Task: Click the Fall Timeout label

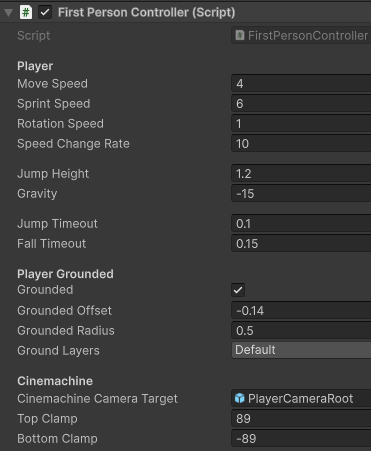Action: [x=51, y=244]
